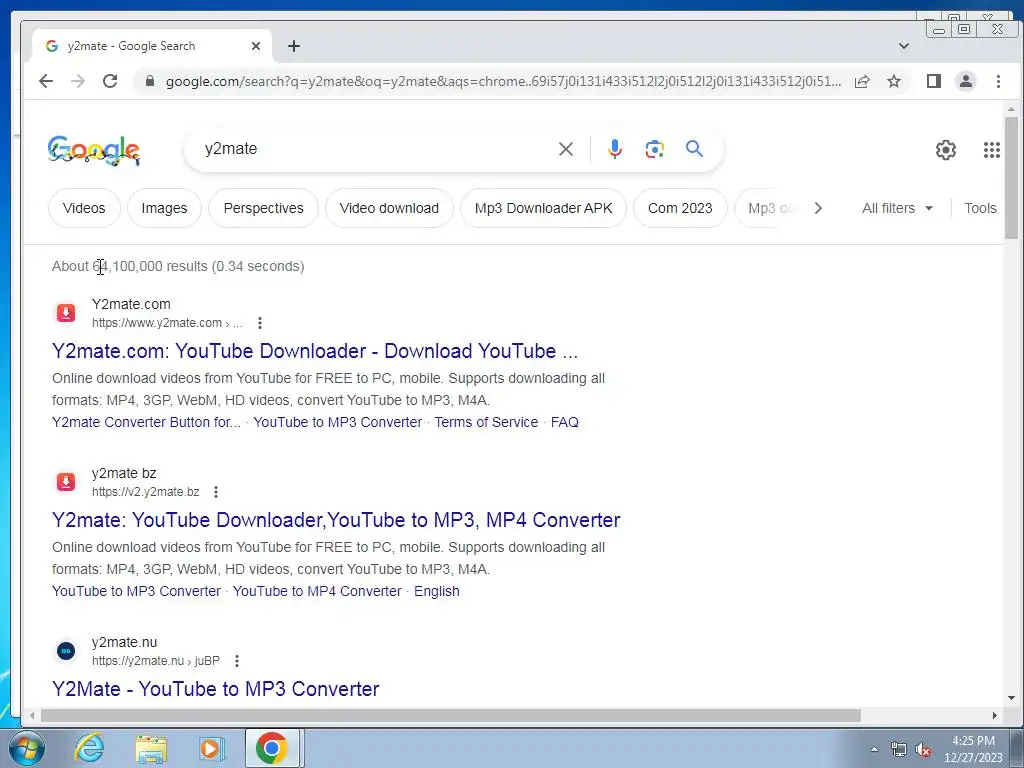Select the Videos filter chip

tap(84, 208)
